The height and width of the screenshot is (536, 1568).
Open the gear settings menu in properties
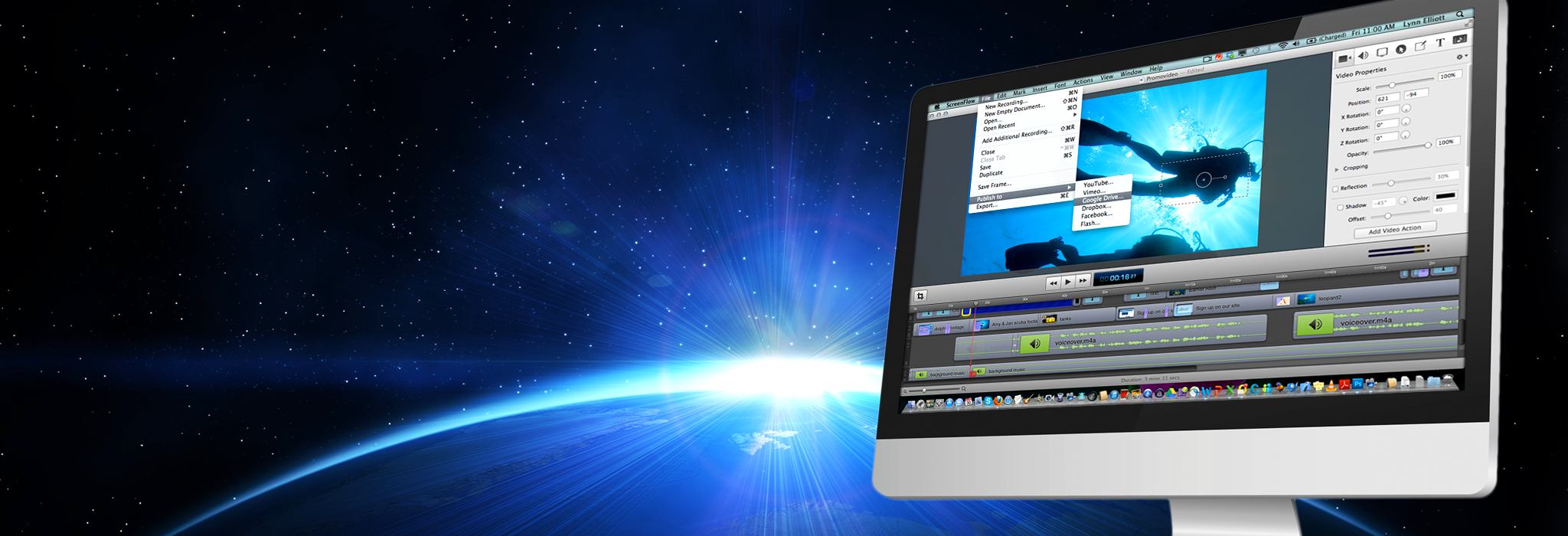(1461, 57)
